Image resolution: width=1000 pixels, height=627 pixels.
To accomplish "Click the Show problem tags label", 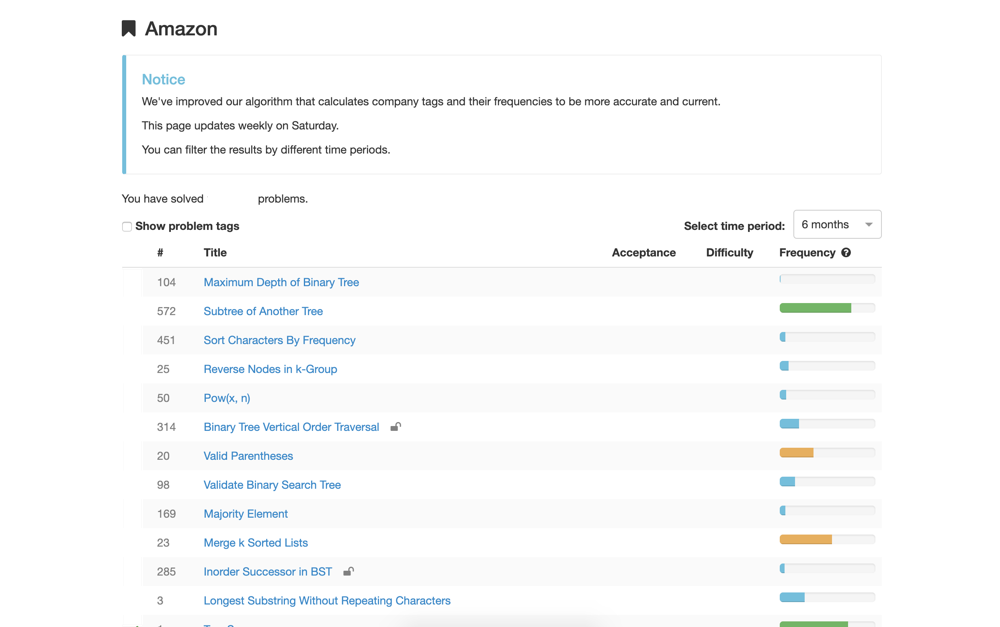I will coord(187,226).
